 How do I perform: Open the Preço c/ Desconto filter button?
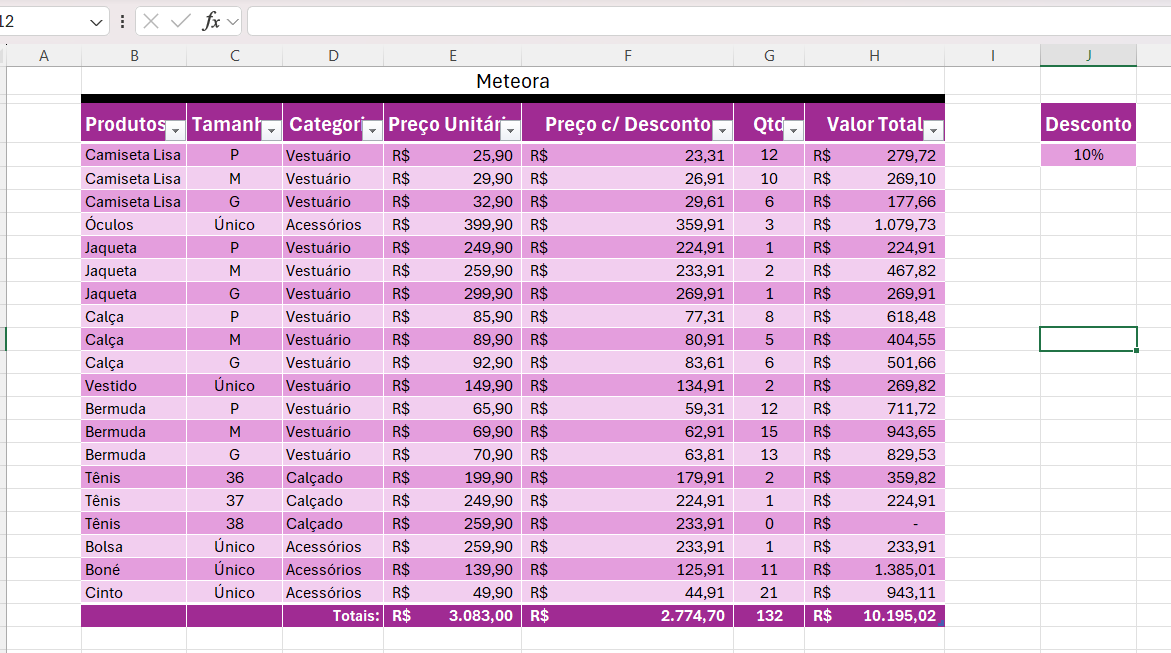[x=722, y=130]
